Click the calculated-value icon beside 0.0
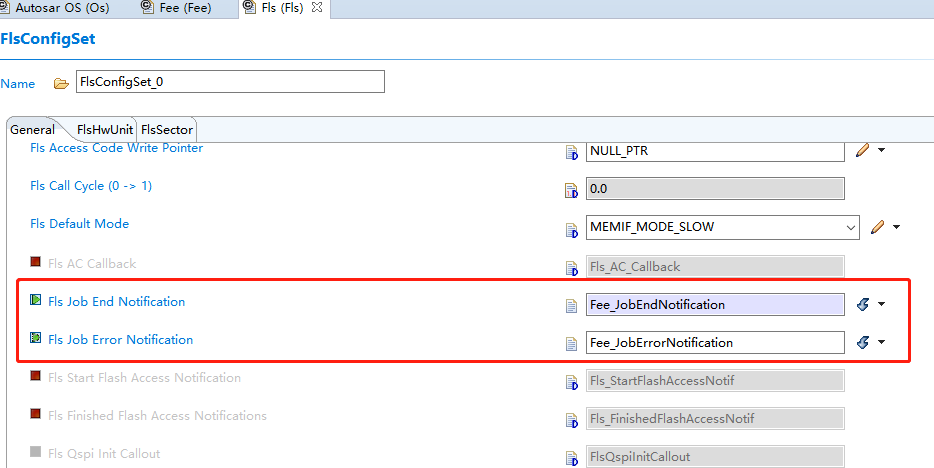 coord(571,191)
